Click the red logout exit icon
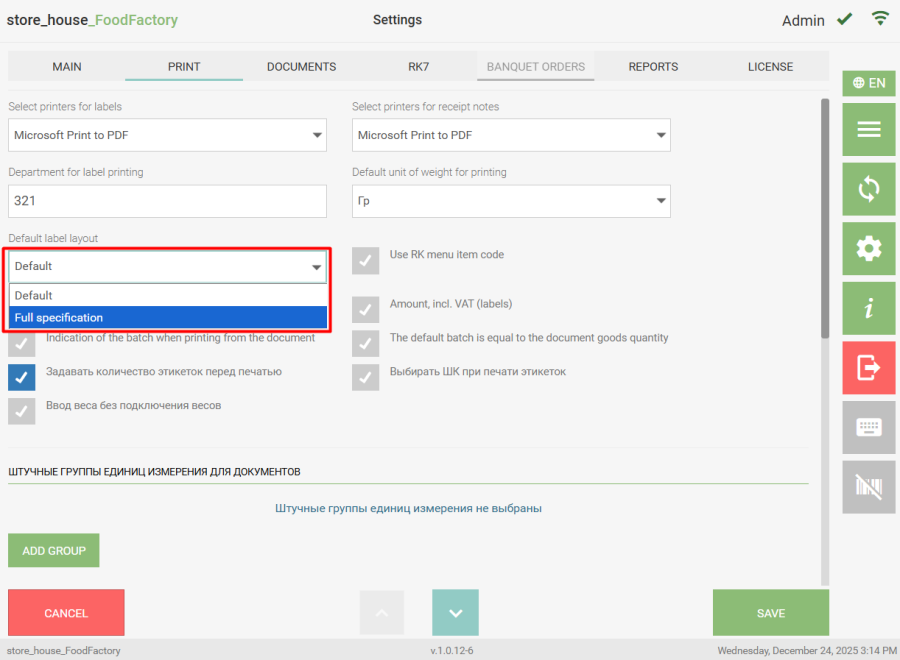 click(x=868, y=367)
